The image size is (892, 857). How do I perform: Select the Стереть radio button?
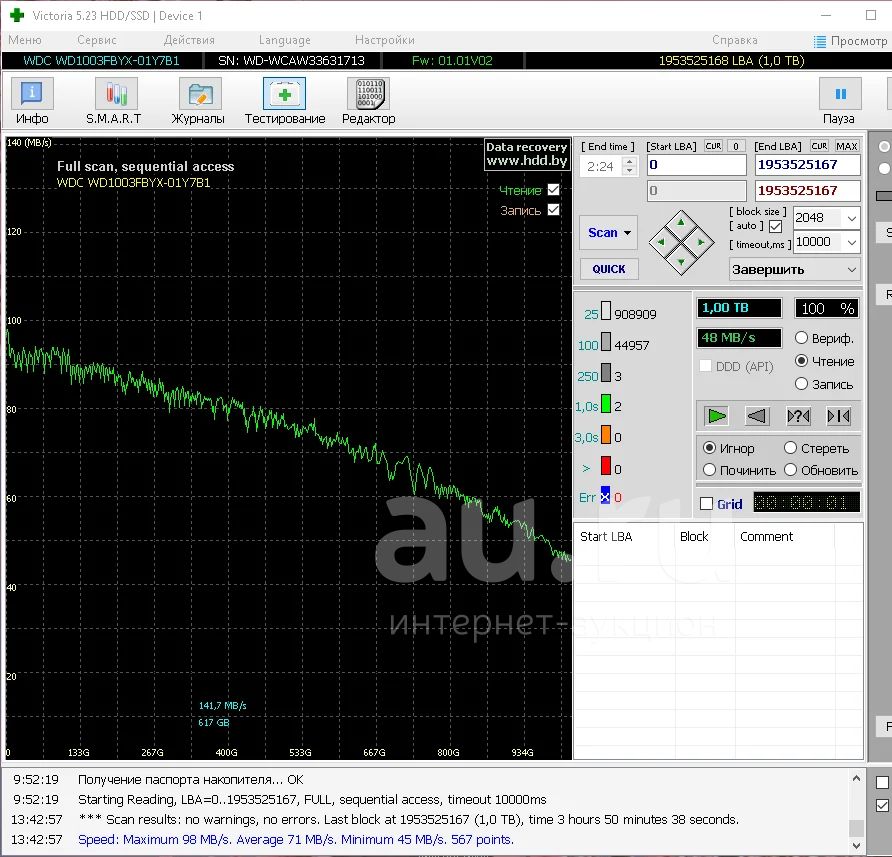point(790,448)
